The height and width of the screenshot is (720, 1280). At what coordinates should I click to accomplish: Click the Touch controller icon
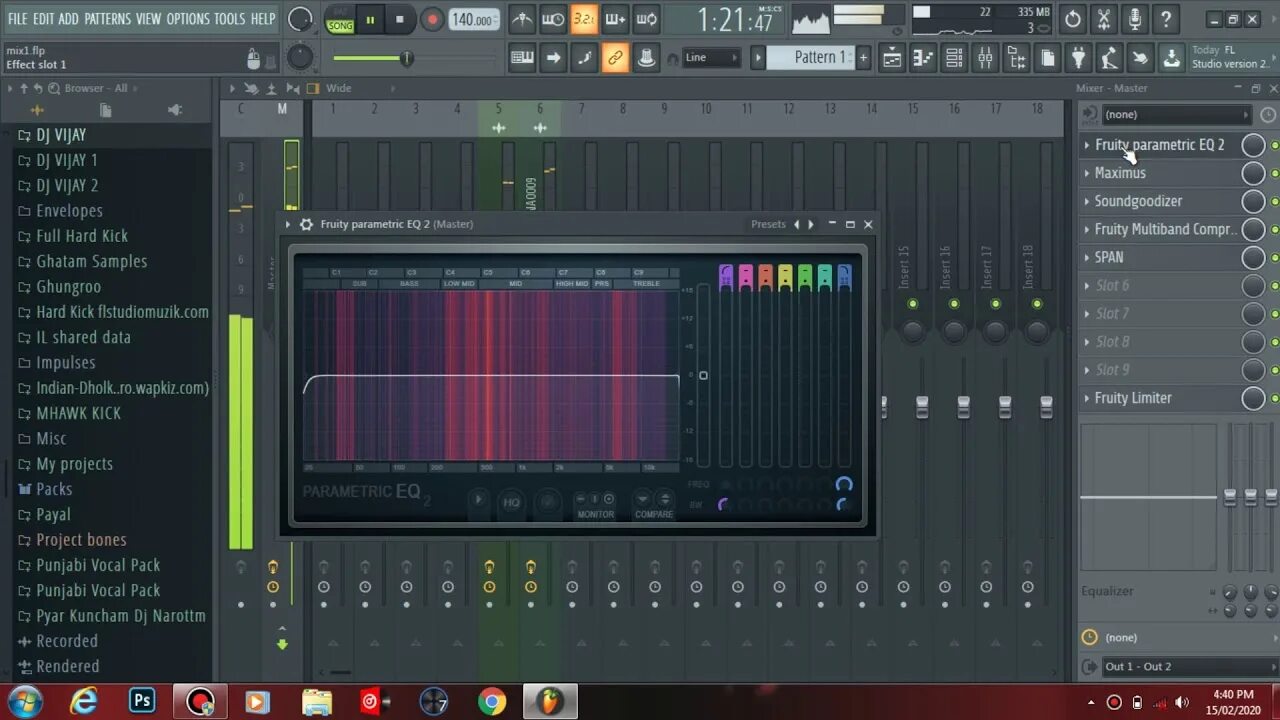[1140, 57]
